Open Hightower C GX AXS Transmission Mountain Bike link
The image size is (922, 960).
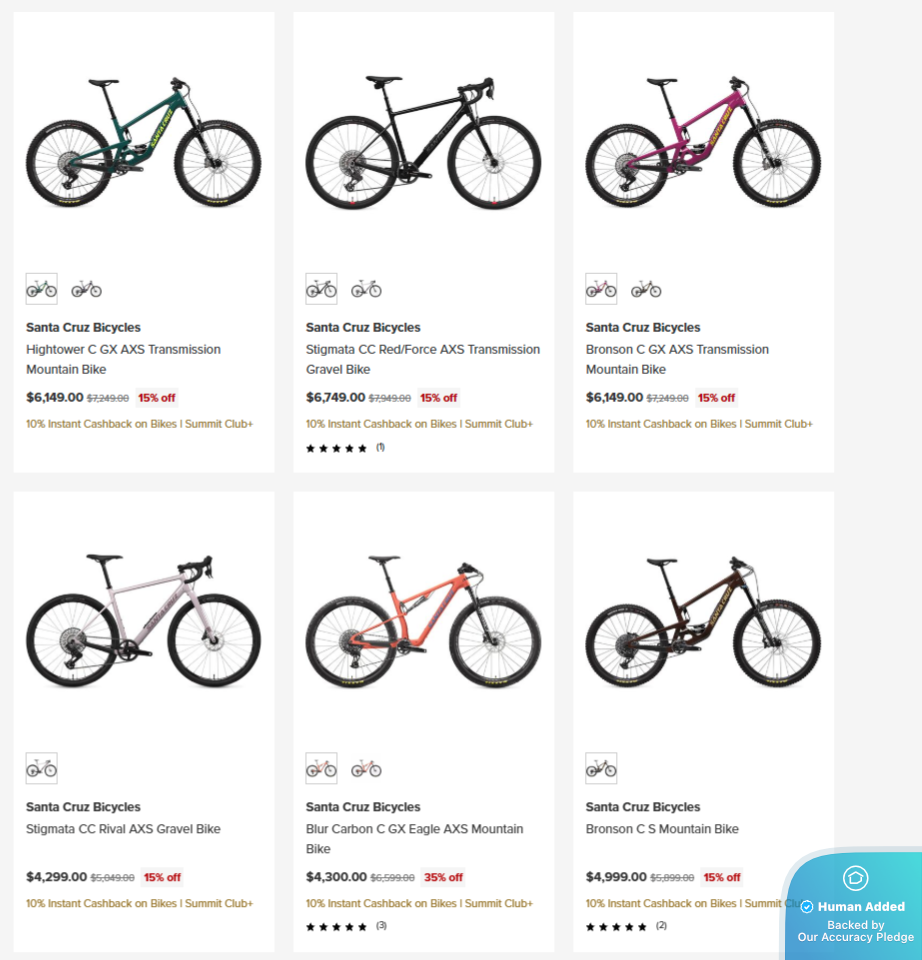point(123,359)
